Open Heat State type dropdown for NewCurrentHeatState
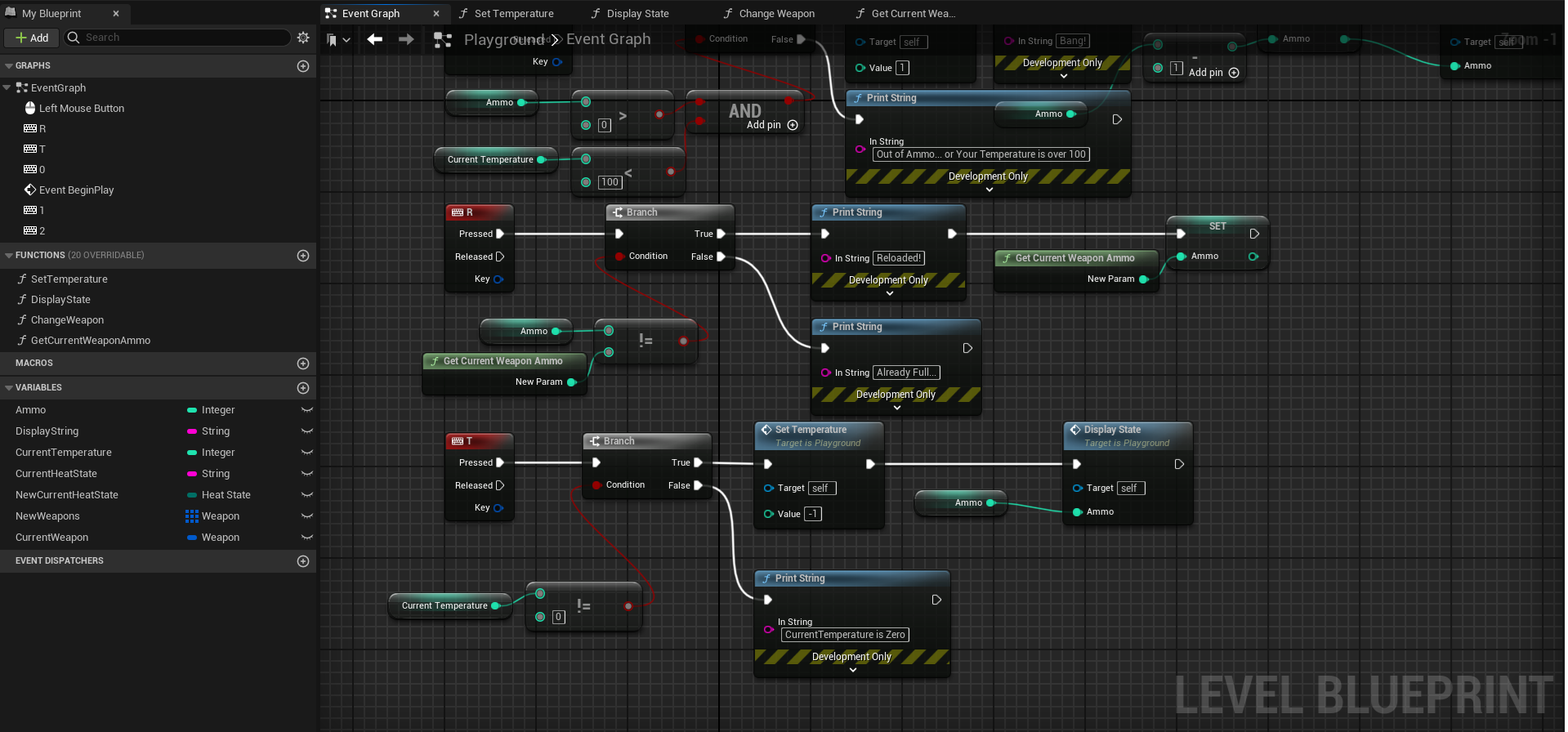 (220, 495)
